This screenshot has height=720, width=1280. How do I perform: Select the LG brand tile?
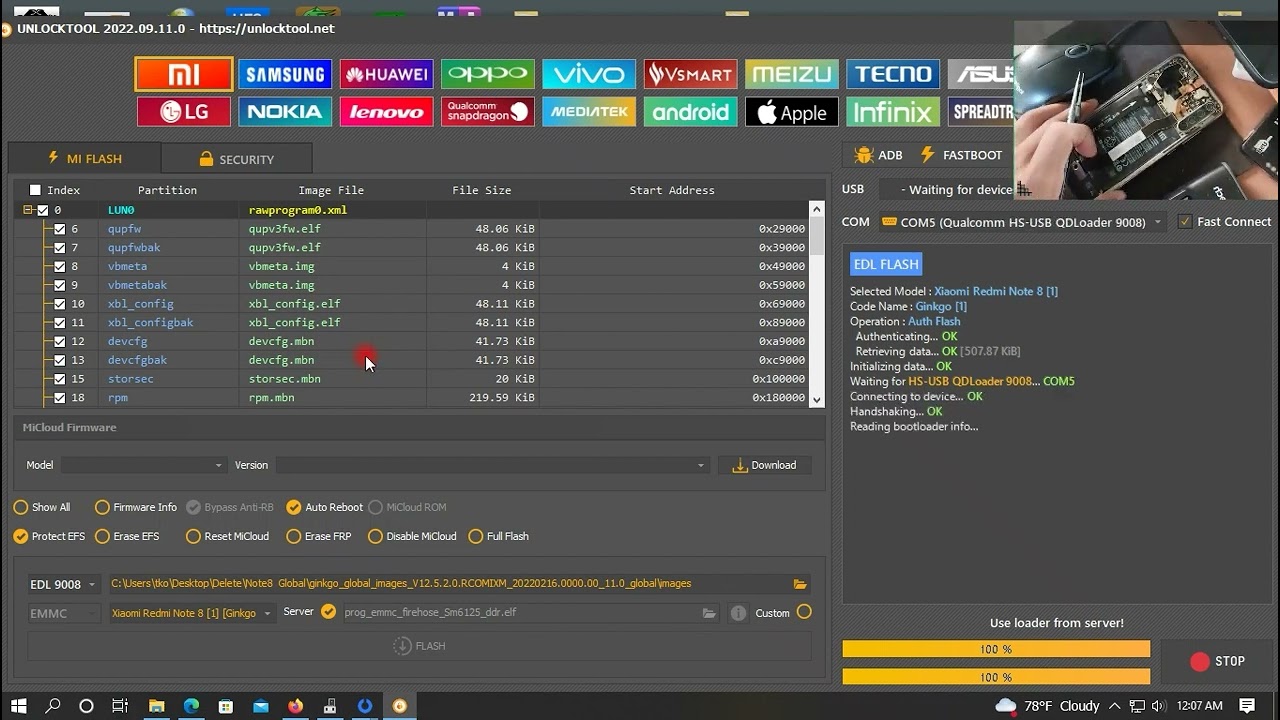click(x=184, y=112)
